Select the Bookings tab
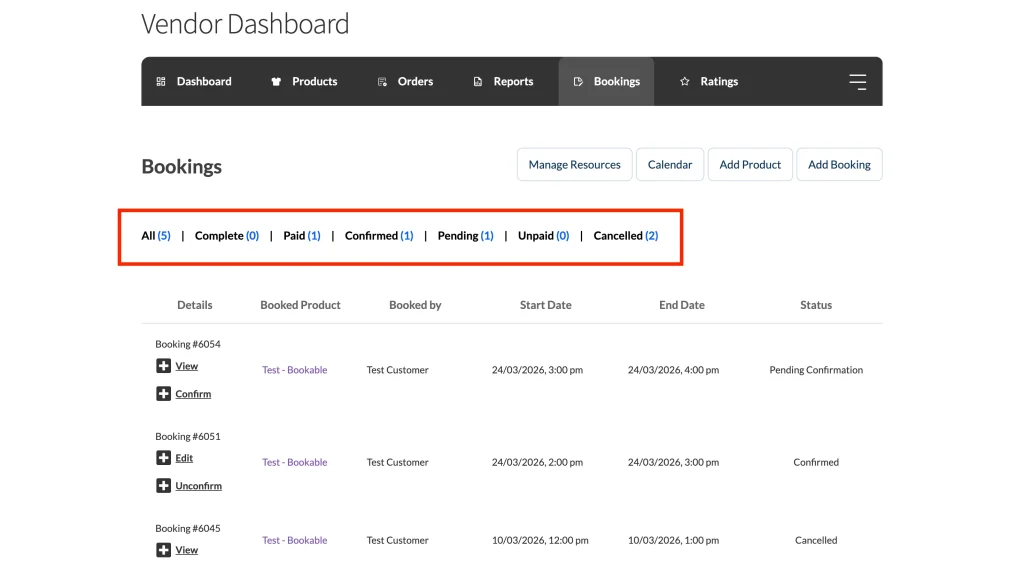 pos(607,82)
